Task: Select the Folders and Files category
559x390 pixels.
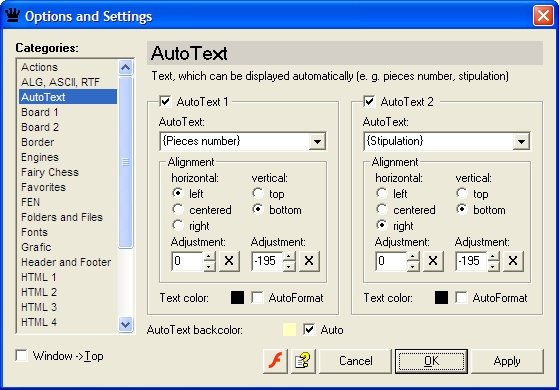Action: [68, 217]
